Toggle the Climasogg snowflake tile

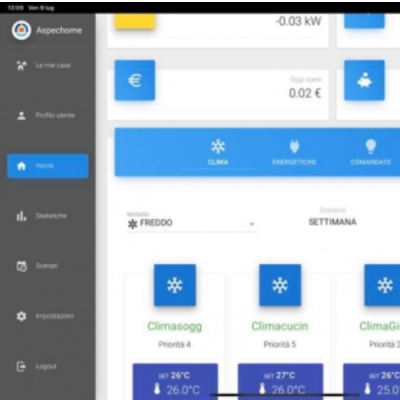click(175, 285)
